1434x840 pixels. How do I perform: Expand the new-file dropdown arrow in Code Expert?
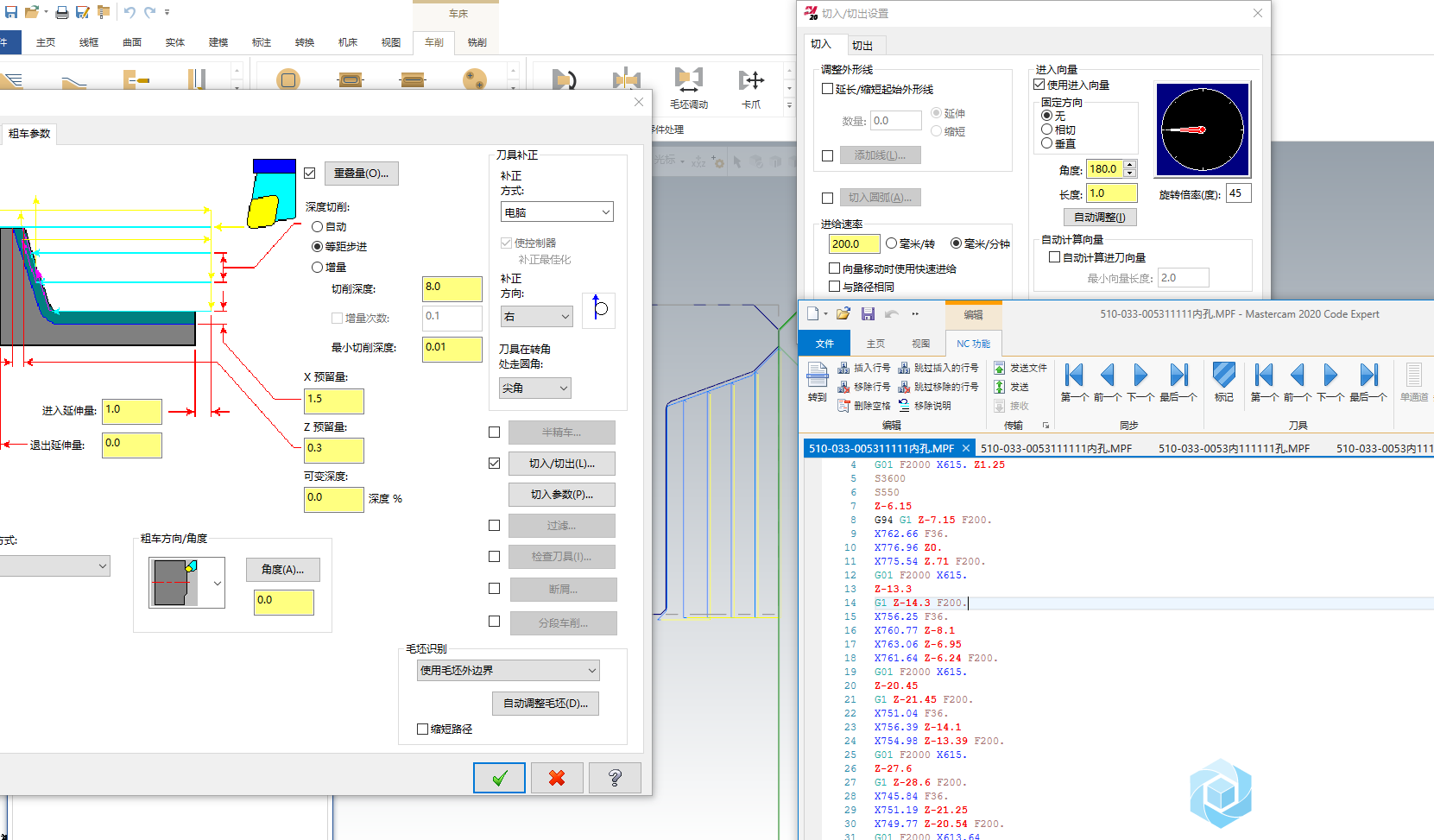pos(825,313)
